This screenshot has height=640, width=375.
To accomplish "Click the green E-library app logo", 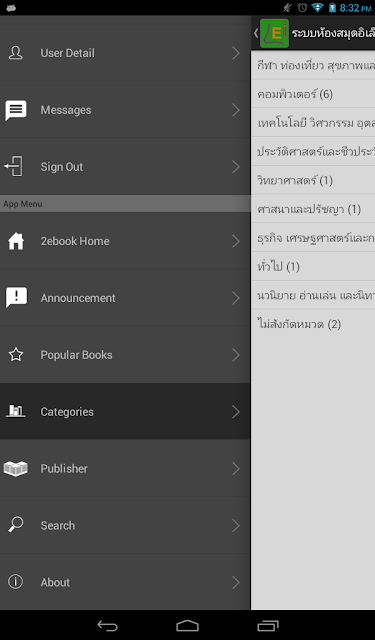I will tap(274, 33).
